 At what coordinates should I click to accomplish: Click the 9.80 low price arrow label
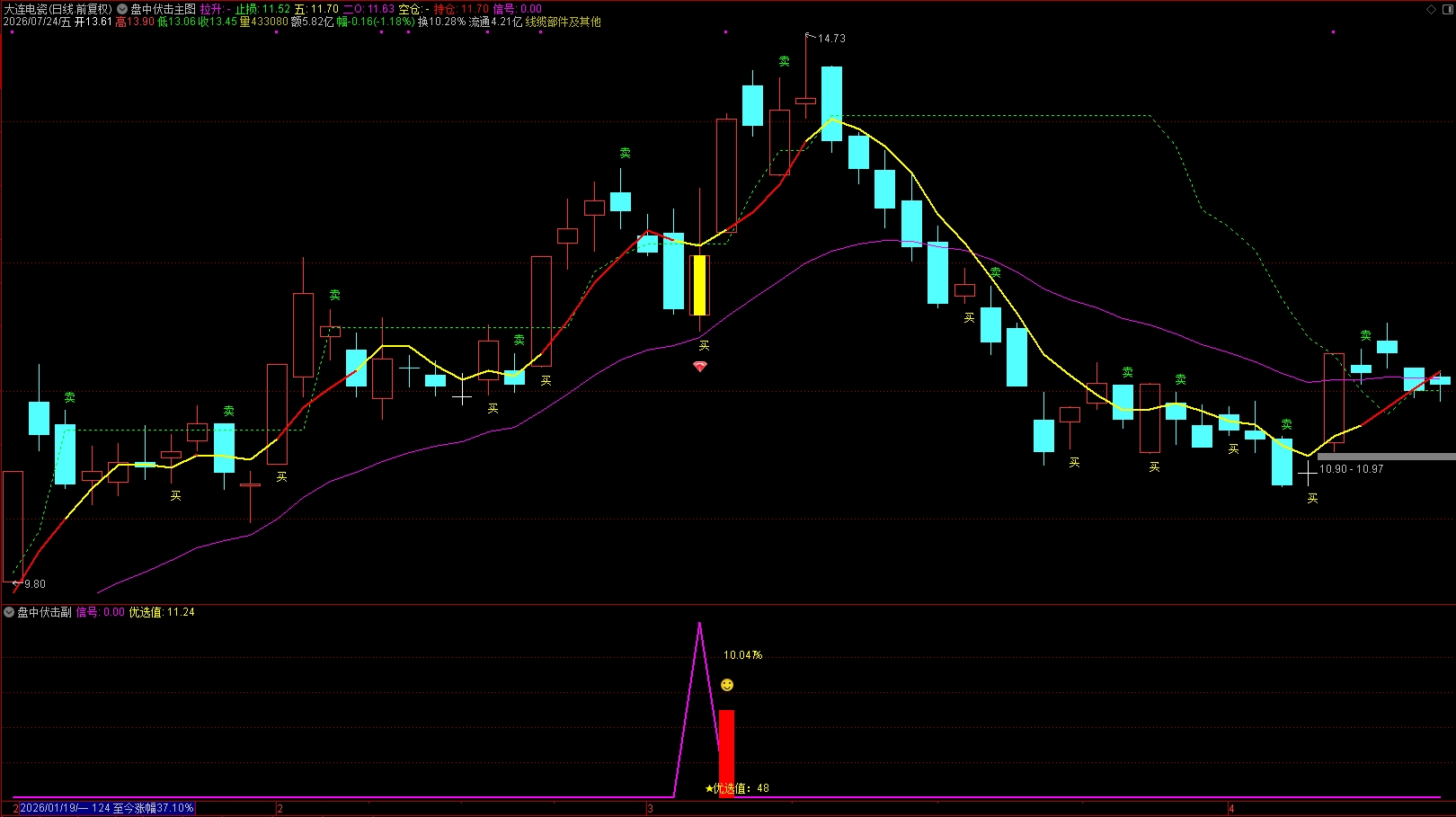[30, 584]
